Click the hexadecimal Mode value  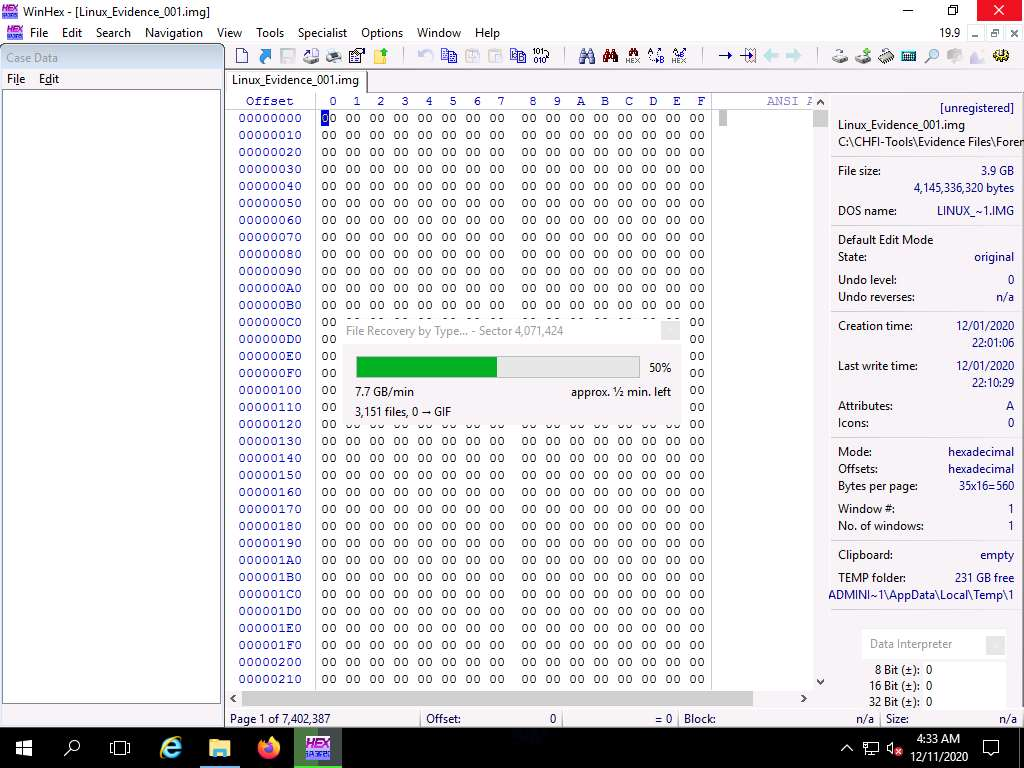click(981, 452)
